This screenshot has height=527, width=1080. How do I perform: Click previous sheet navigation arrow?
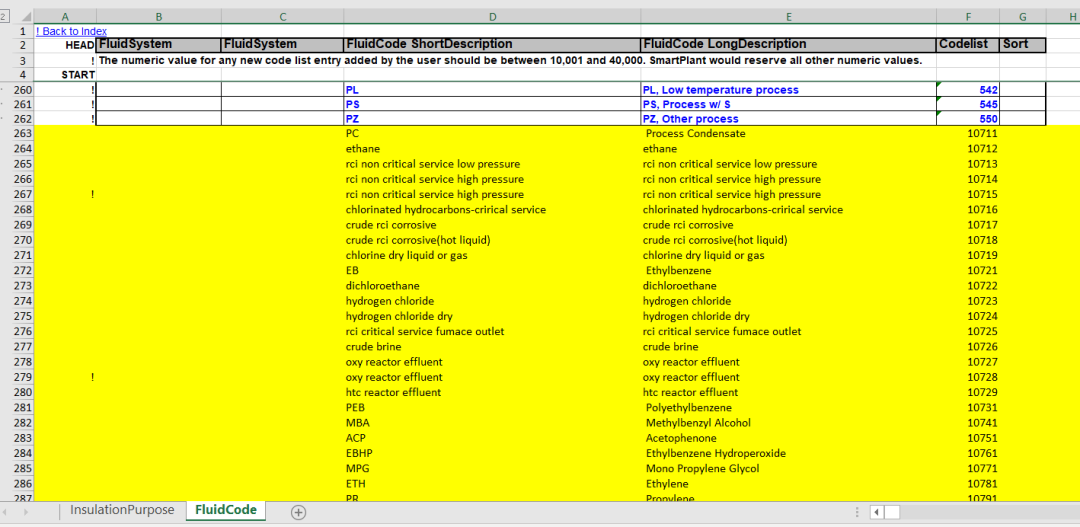6,512
